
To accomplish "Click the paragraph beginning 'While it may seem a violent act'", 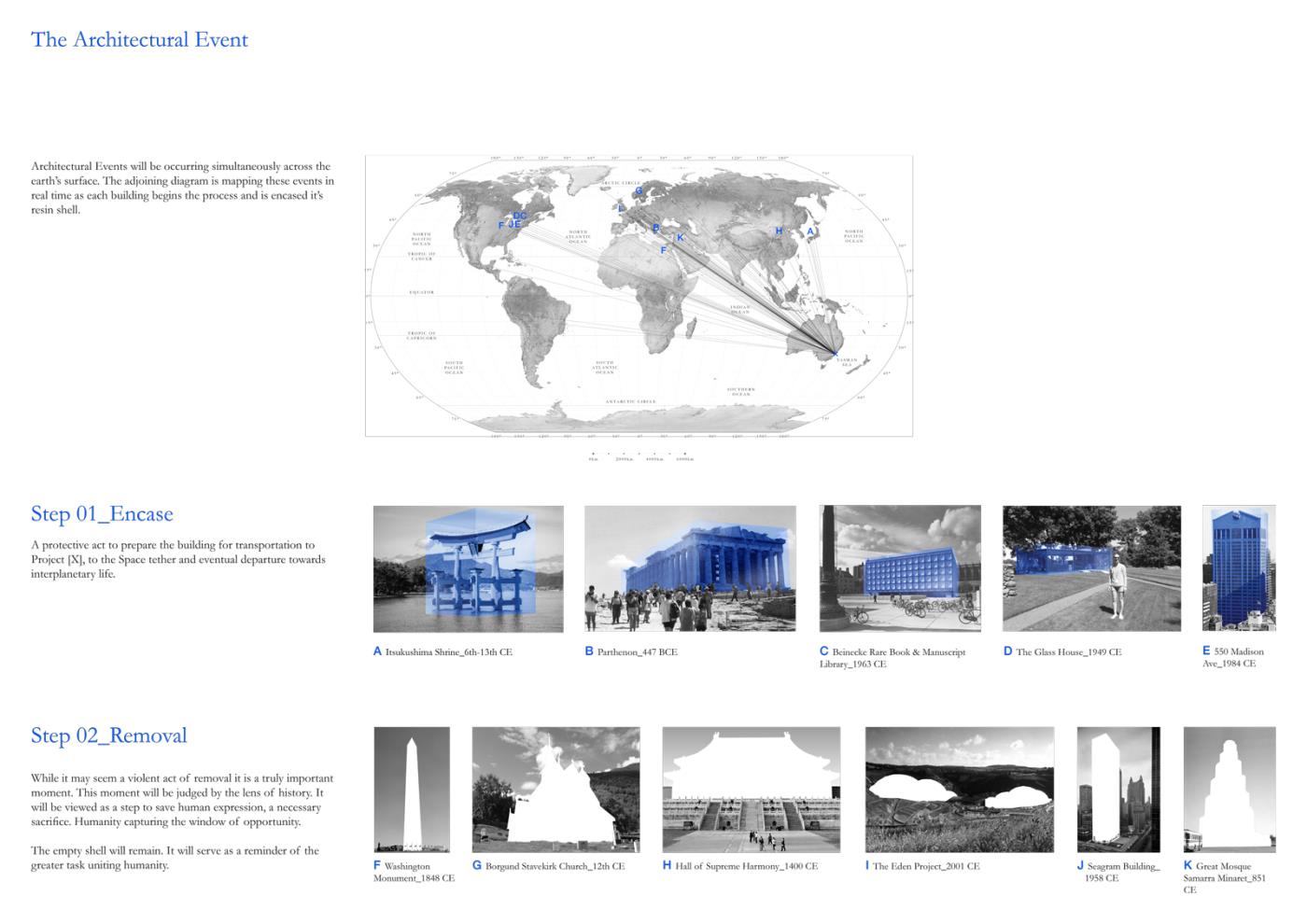I will pyautogui.click(x=182, y=800).
